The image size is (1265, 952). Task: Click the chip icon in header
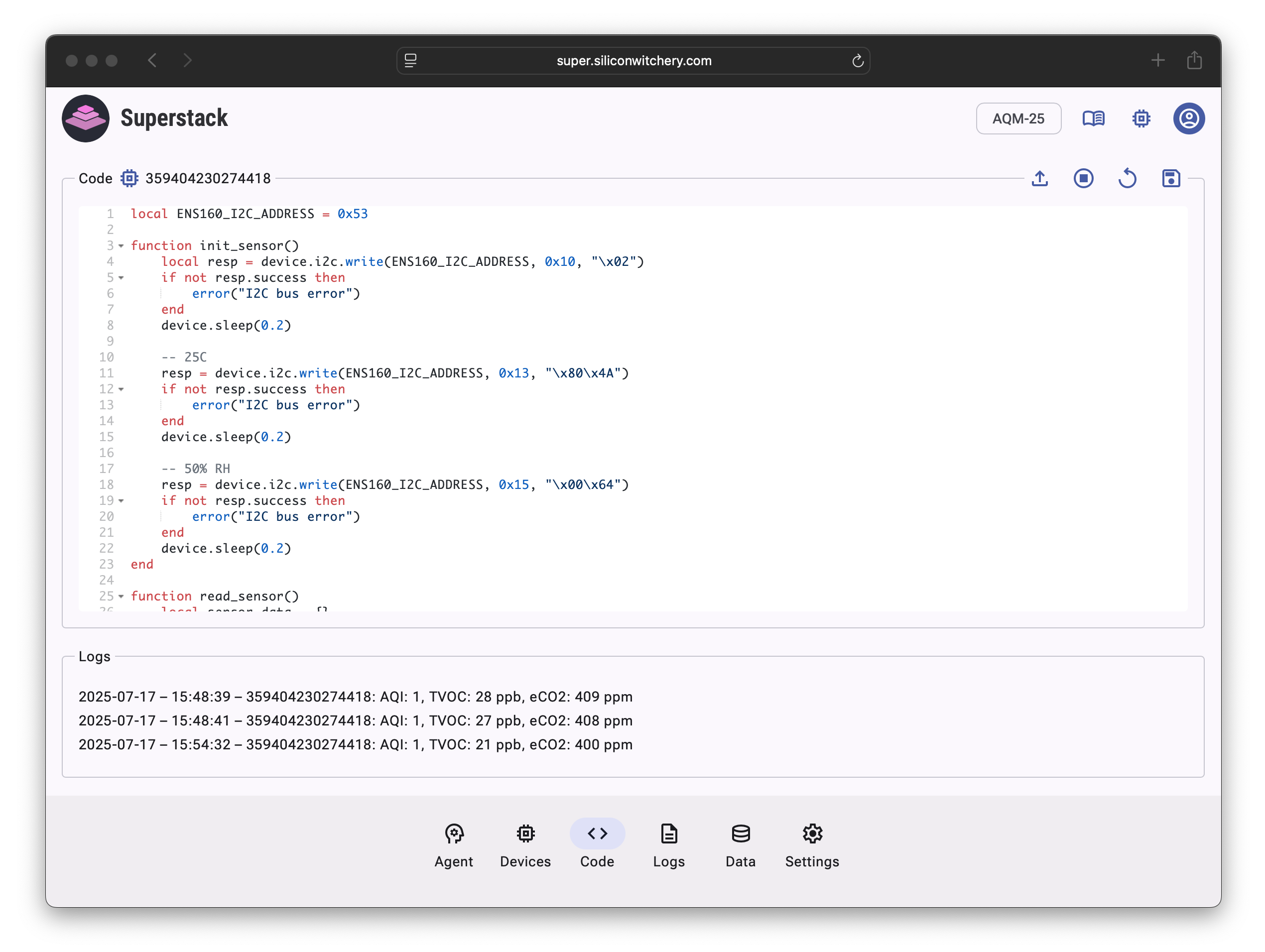point(1141,119)
